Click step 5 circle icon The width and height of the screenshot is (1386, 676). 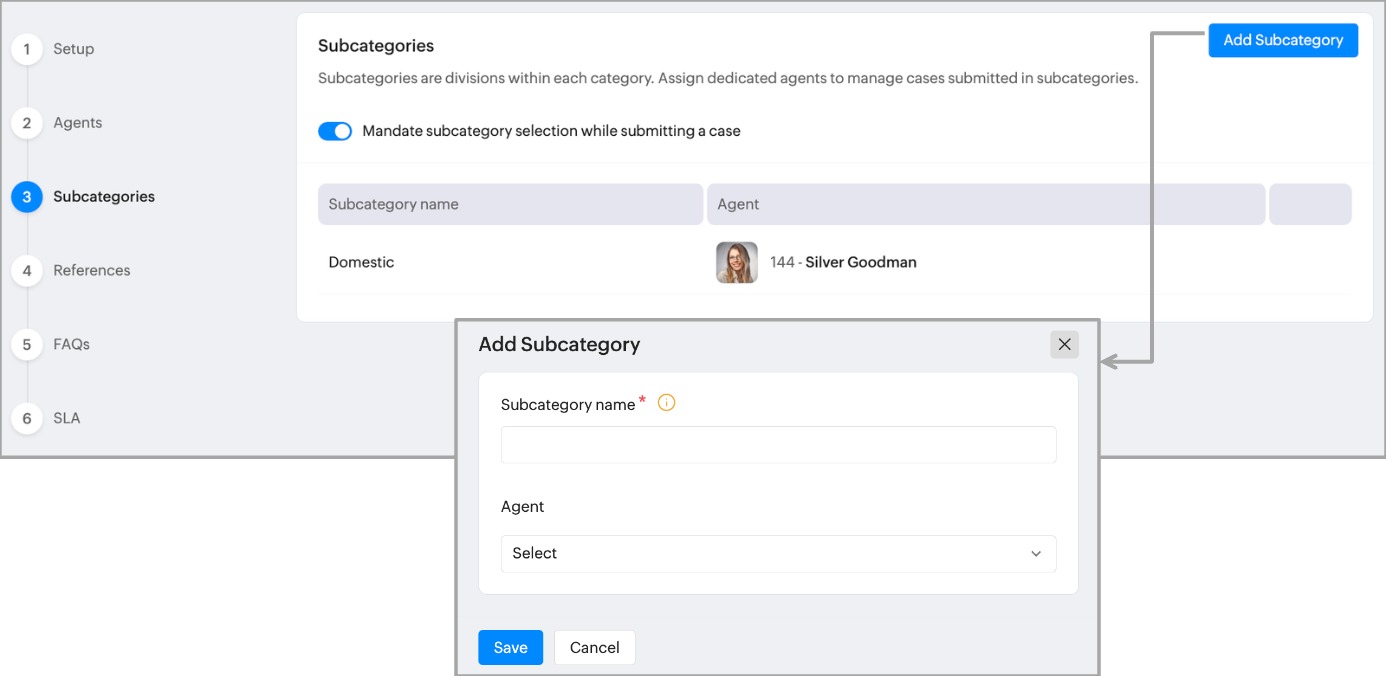tap(27, 344)
